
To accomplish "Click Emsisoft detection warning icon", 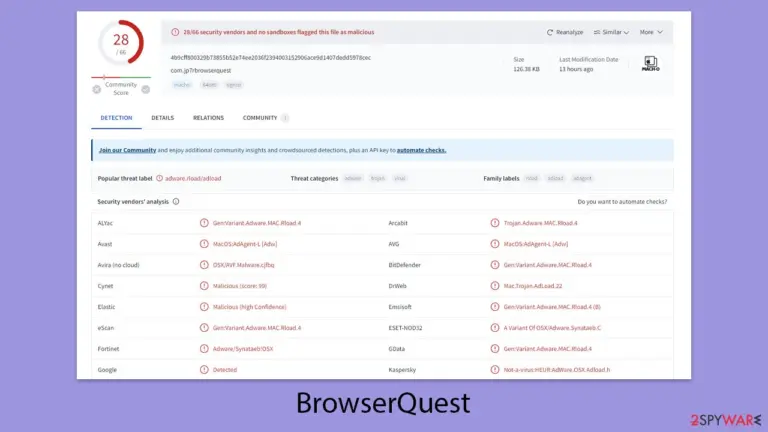I will [495, 307].
